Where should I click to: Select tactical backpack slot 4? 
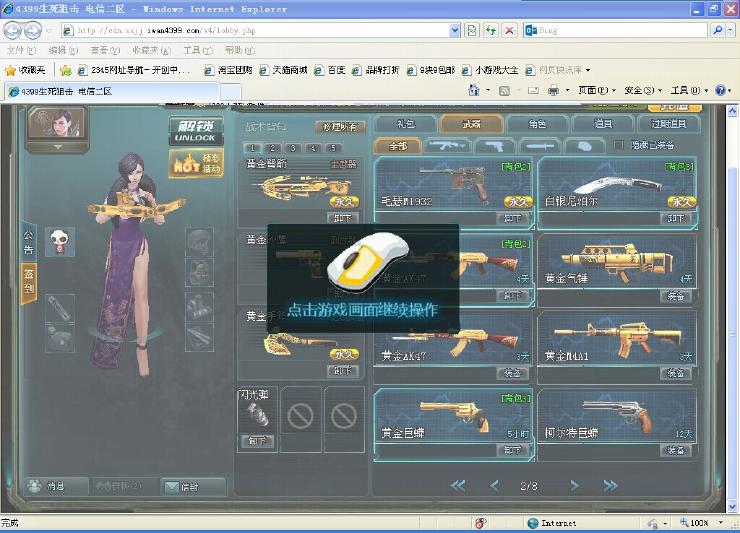[x=313, y=148]
